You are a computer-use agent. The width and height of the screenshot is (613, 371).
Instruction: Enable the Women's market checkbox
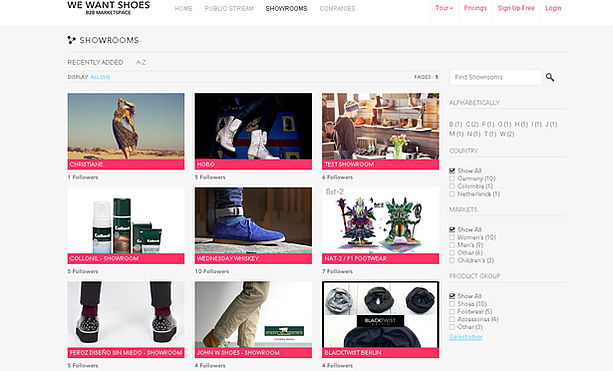pos(452,237)
